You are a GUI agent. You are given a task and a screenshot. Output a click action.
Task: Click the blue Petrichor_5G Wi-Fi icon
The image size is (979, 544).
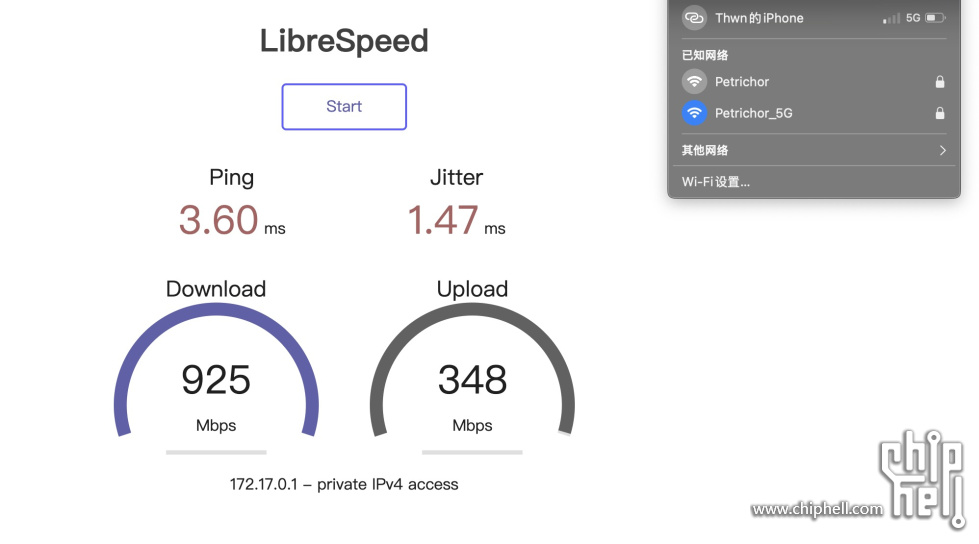tap(694, 113)
